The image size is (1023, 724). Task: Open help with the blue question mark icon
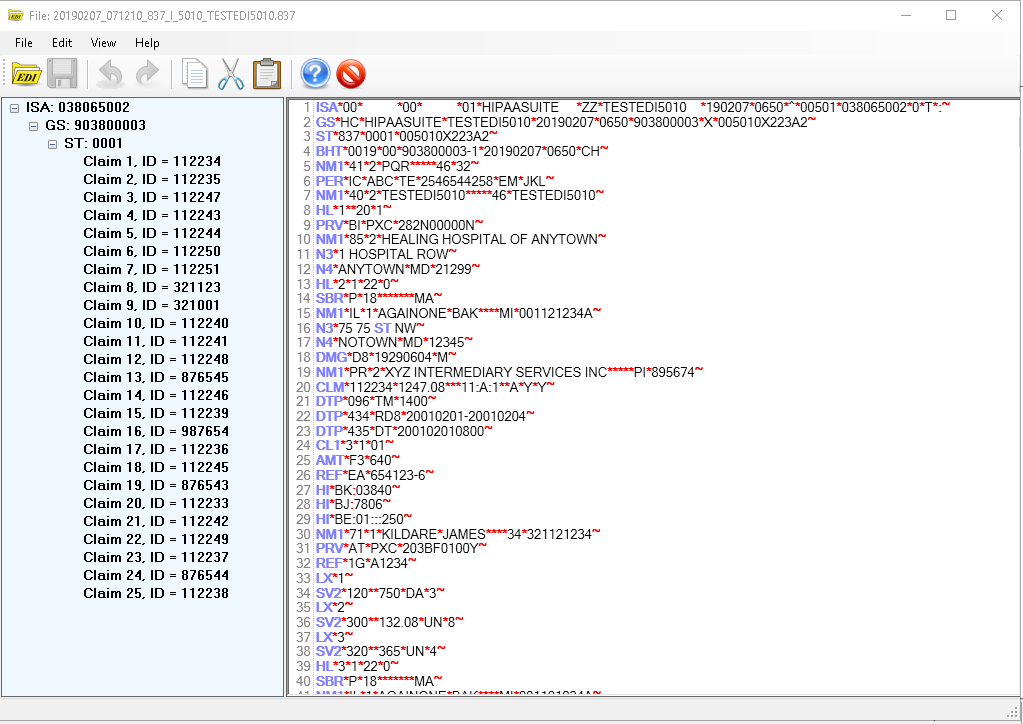pyautogui.click(x=315, y=74)
